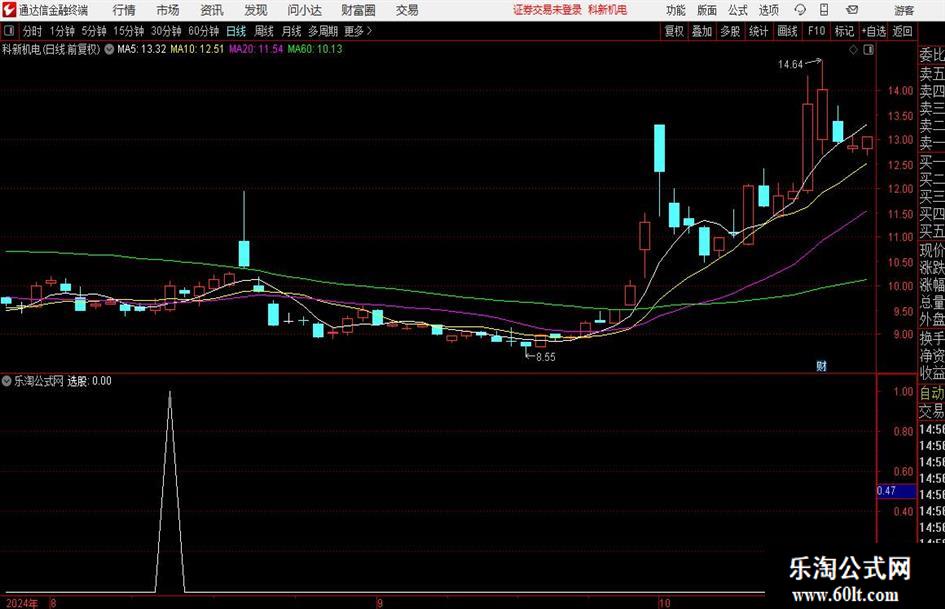
Task: Click the MA20: 11.54 indicator value
Action: point(256,49)
